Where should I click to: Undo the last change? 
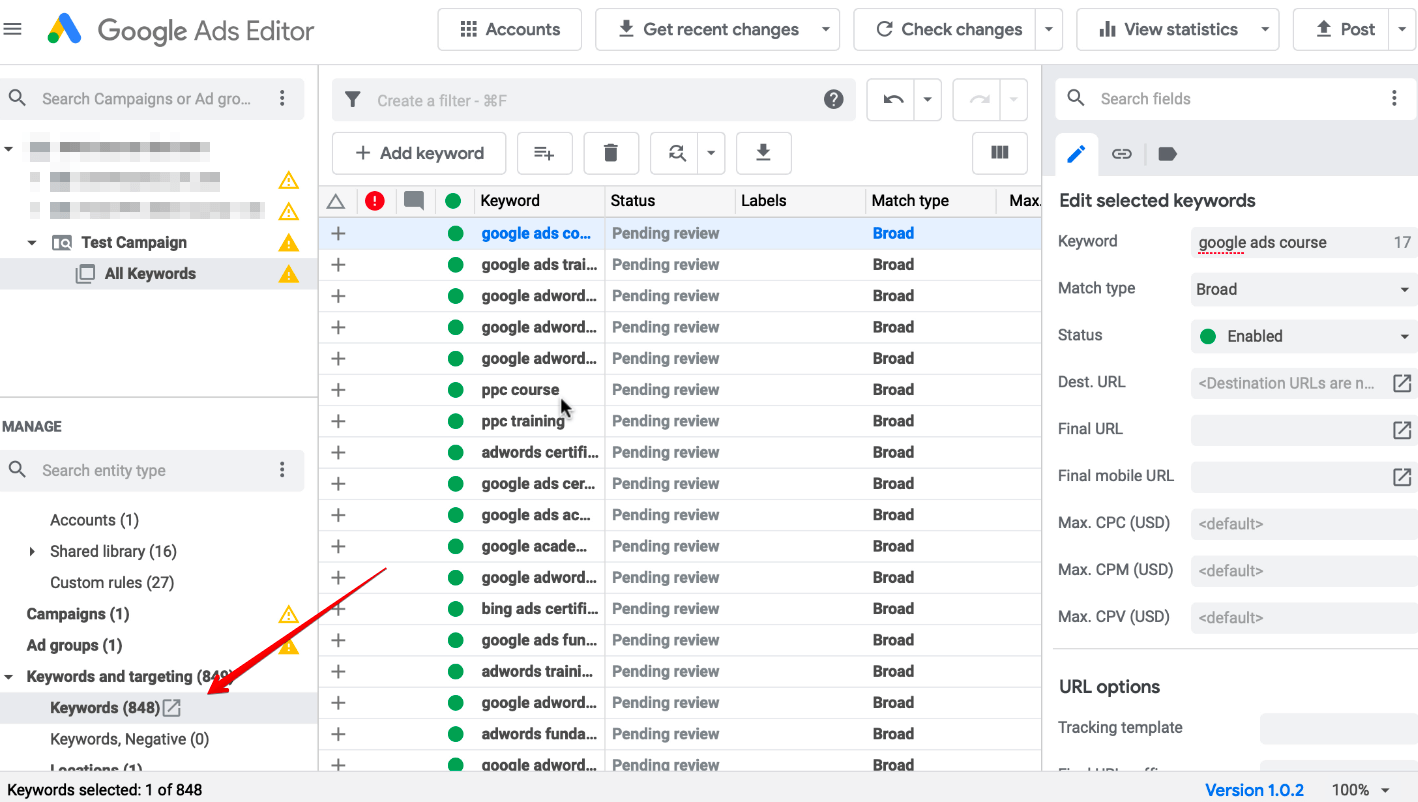894,100
